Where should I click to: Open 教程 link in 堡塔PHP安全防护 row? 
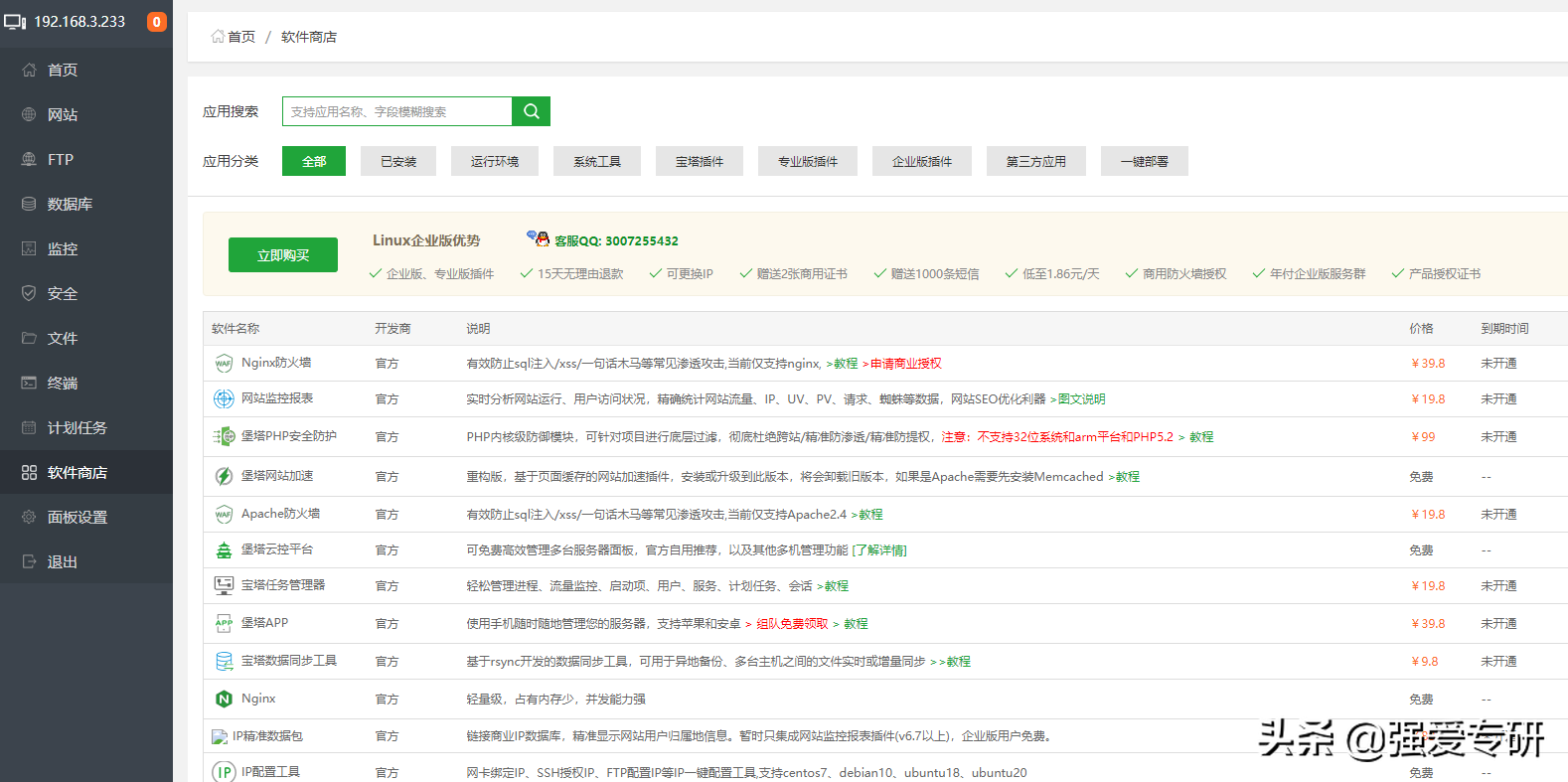(x=1201, y=437)
